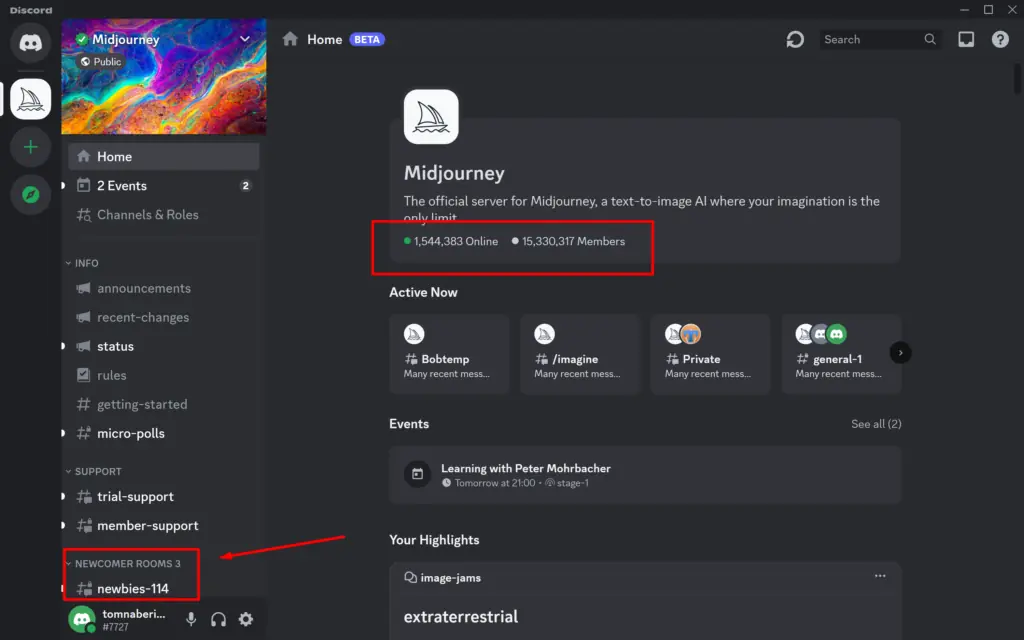1024x640 pixels.
Task: Open the Inbox icon
Action: pyautogui.click(x=966, y=40)
